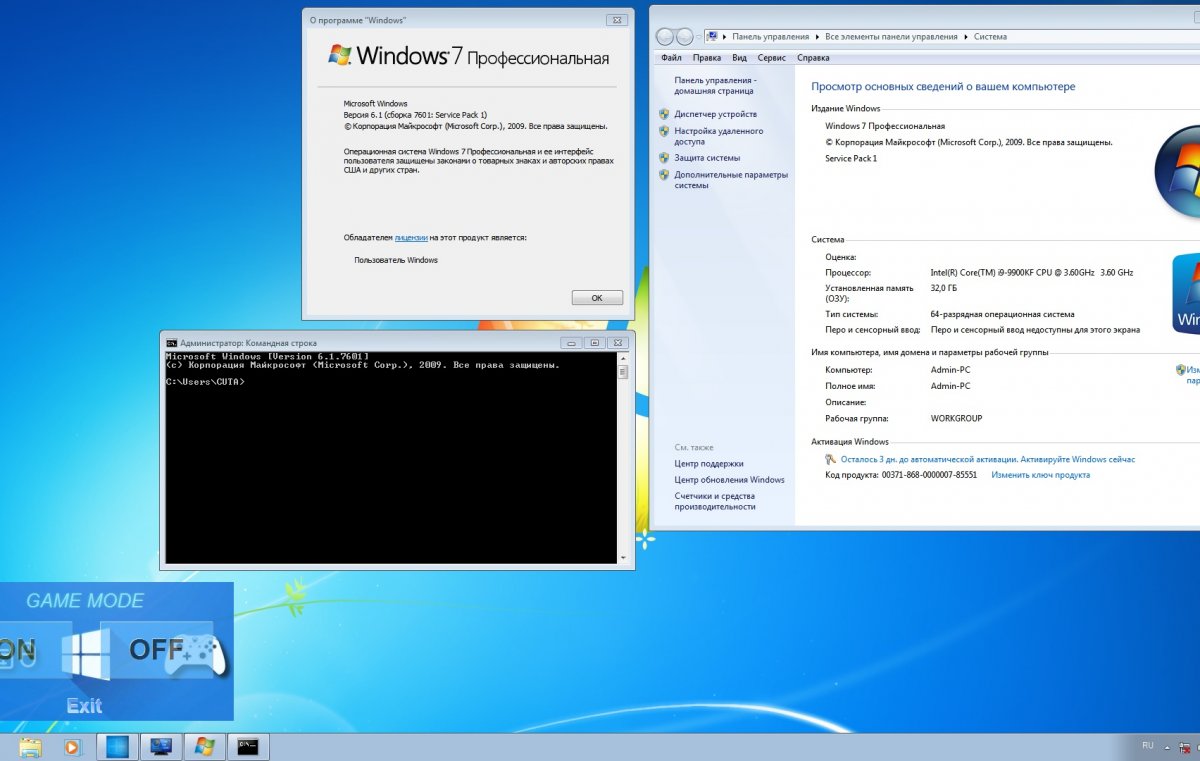The height and width of the screenshot is (761, 1200).
Task: Click the shield icon beside Защита системы
Action: click(664, 158)
